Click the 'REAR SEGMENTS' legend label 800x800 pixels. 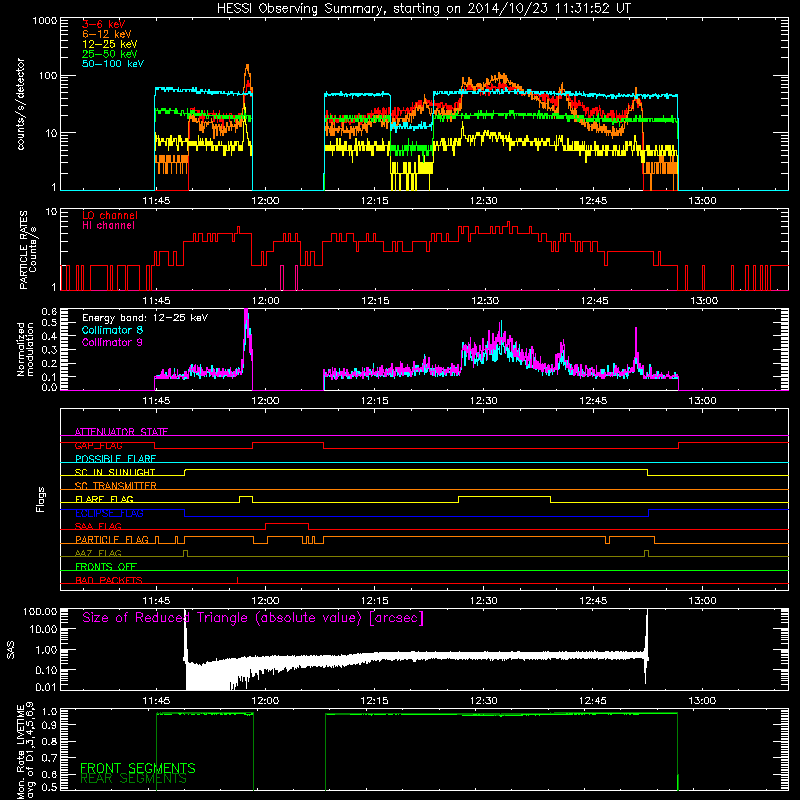(133, 779)
